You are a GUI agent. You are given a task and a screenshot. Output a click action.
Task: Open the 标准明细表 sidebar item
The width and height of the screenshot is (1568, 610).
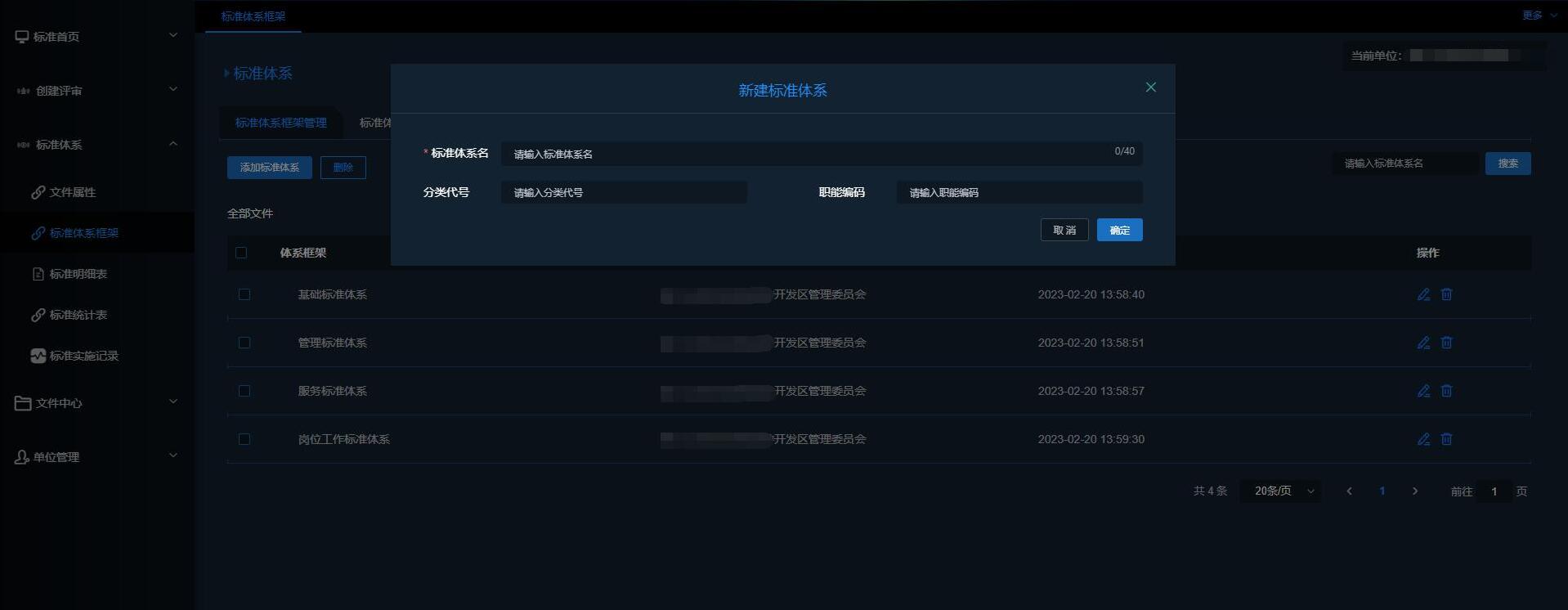(x=97, y=274)
